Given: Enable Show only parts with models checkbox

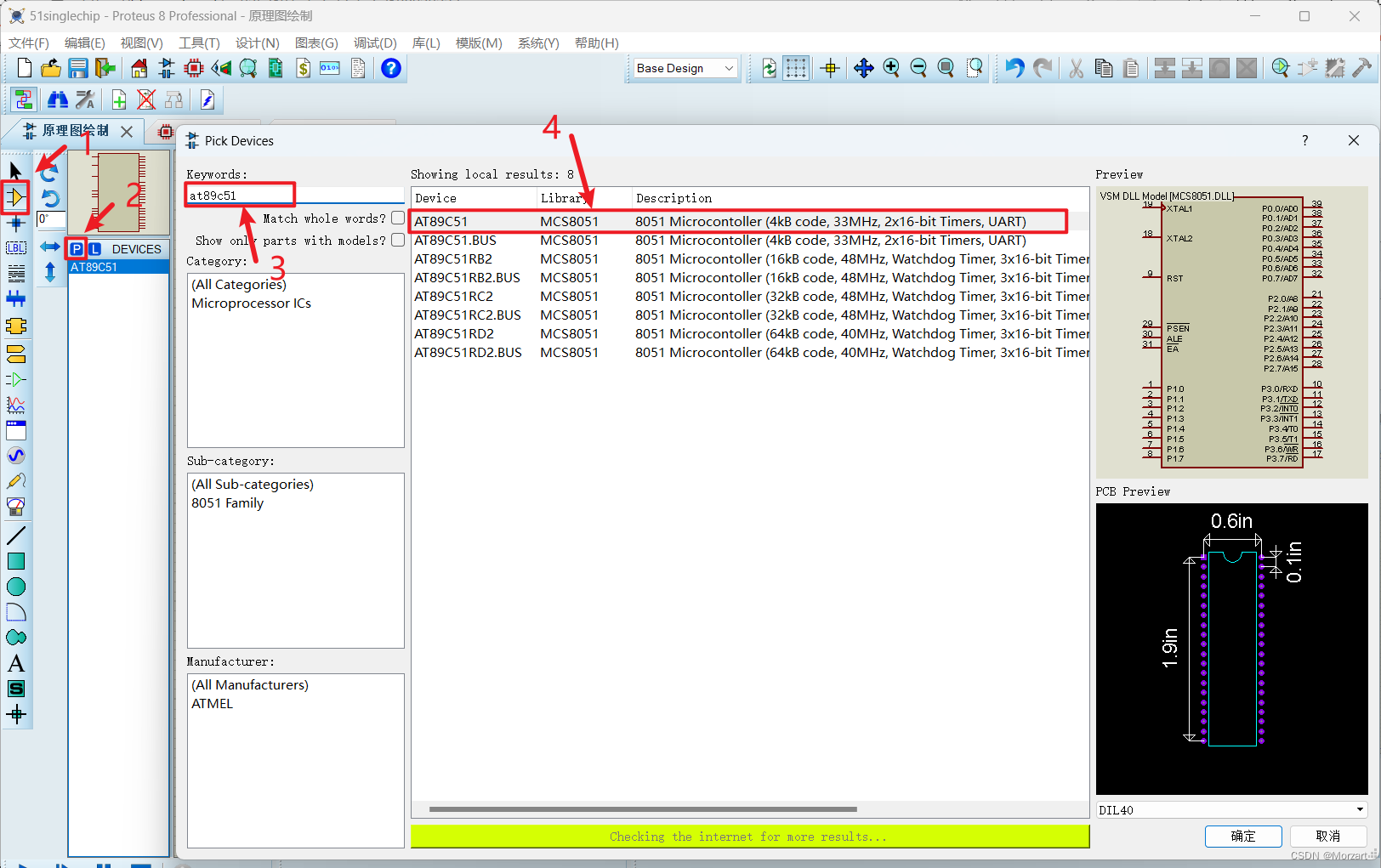Looking at the screenshot, I should 398,241.
